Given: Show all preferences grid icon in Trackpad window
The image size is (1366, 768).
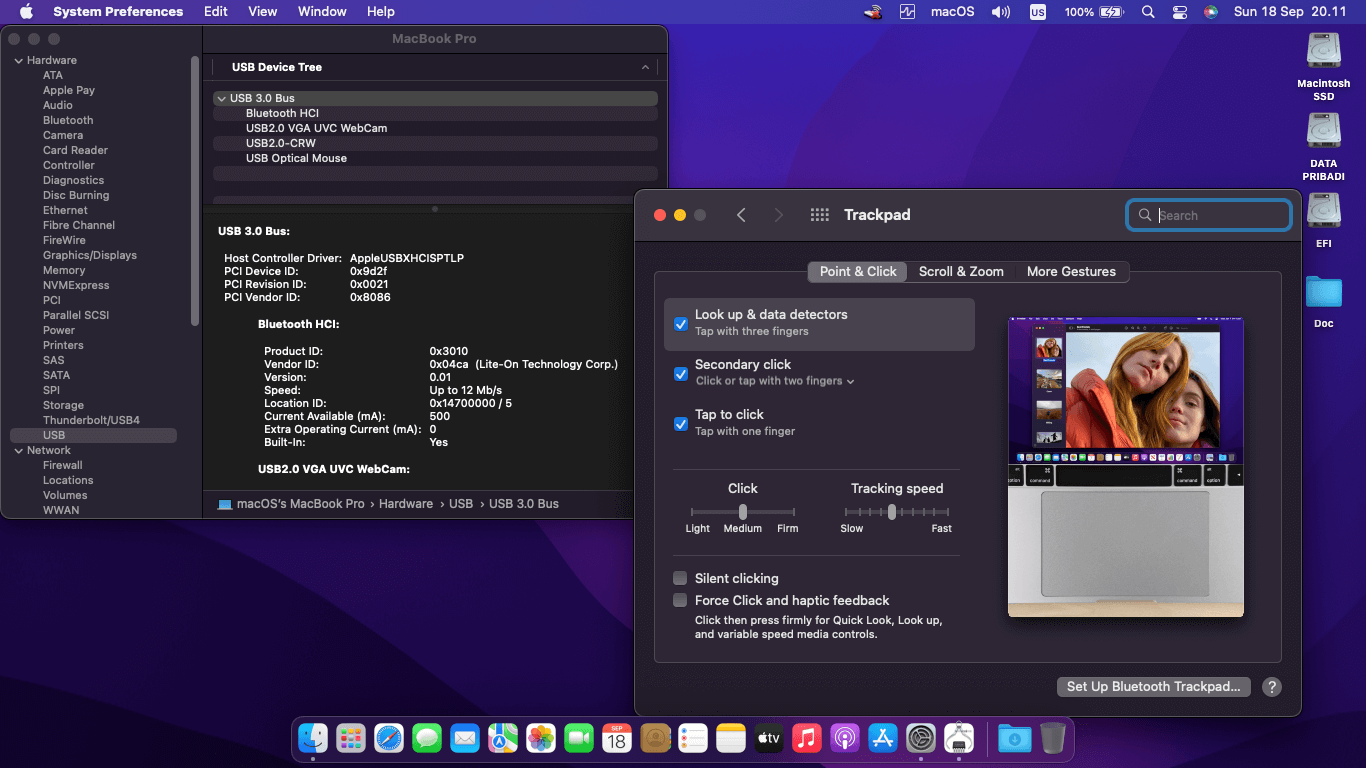Looking at the screenshot, I should (x=820, y=215).
